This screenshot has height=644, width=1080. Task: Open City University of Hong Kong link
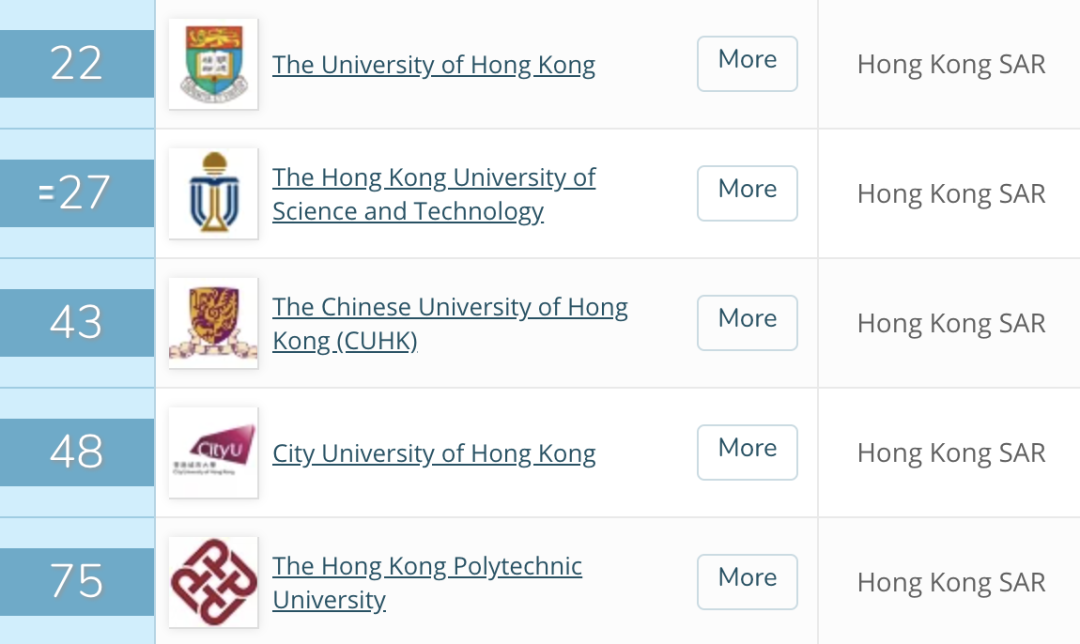click(x=434, y=453)
